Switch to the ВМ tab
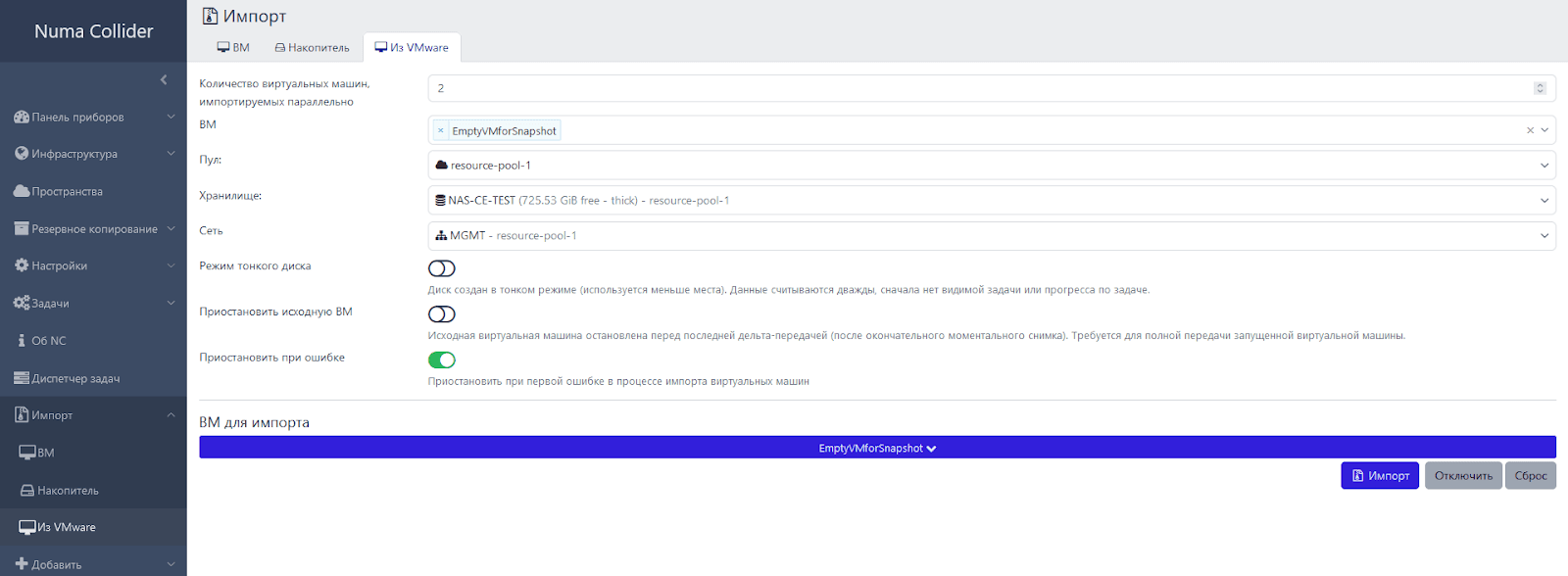The width and height of the screenshot is (1568, 576). pos(233,47)
